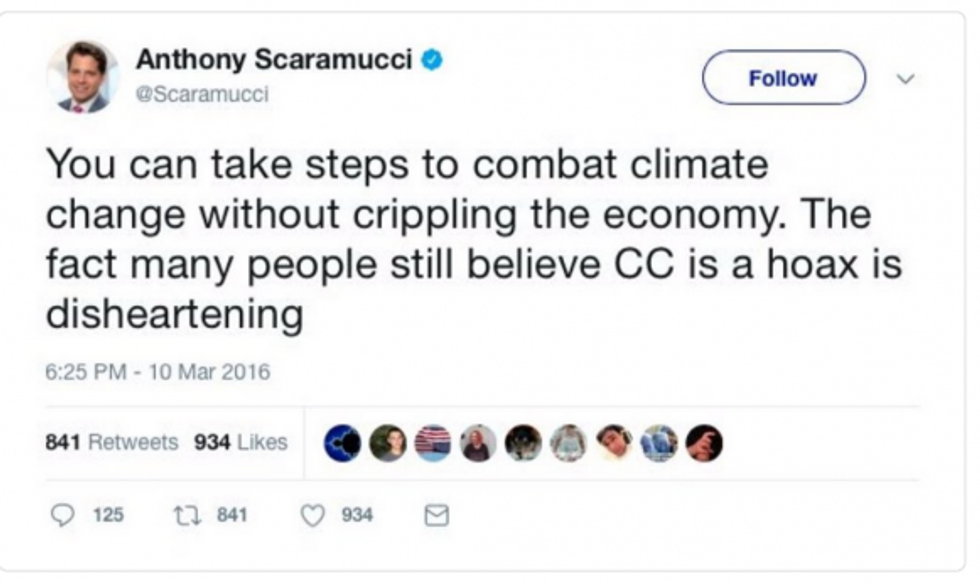Click the American flag liker avatar
Screen dimensions: 980x582
pyautogui.click(x=433, y=443)
